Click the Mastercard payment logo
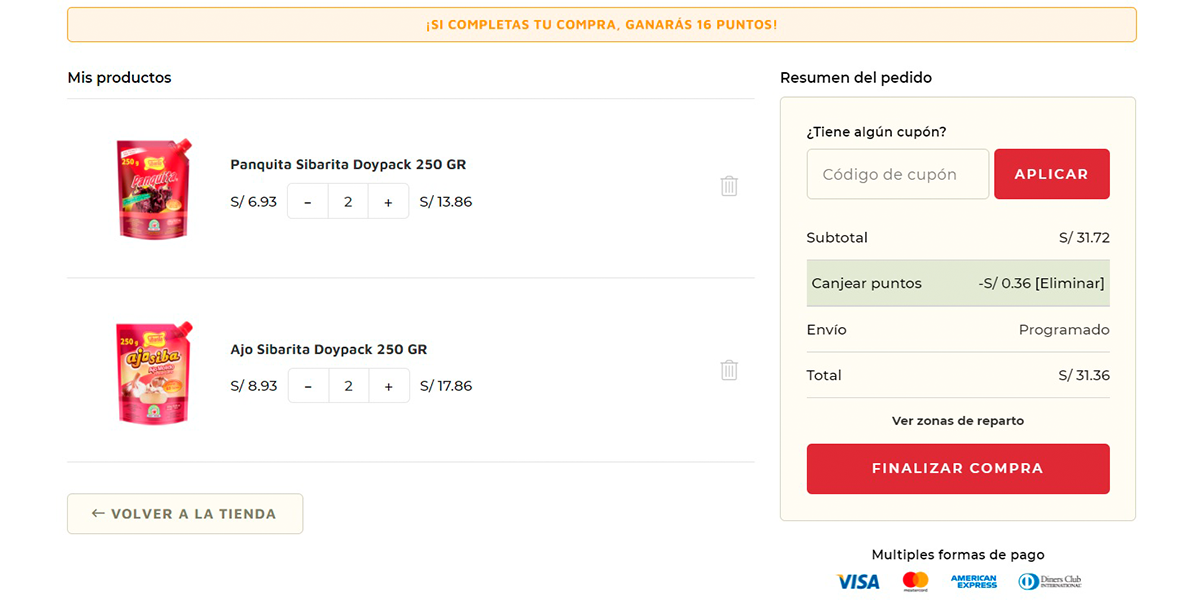This screenshot has height=600, width=1200. (915, 581)
